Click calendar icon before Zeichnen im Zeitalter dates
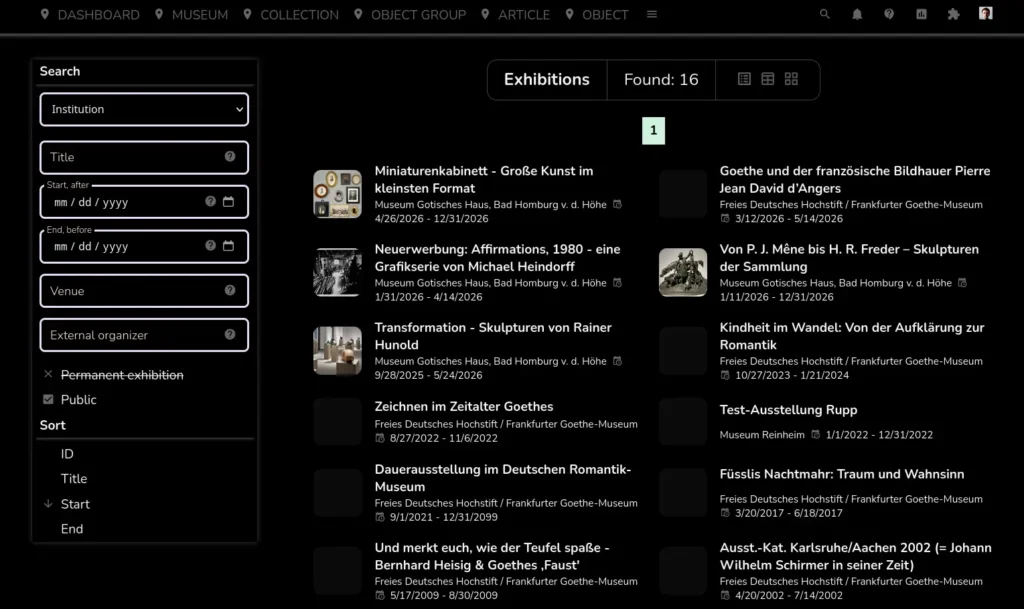Image resolution: width=1024 pixels, height=609 pixels. pos(380,438)
